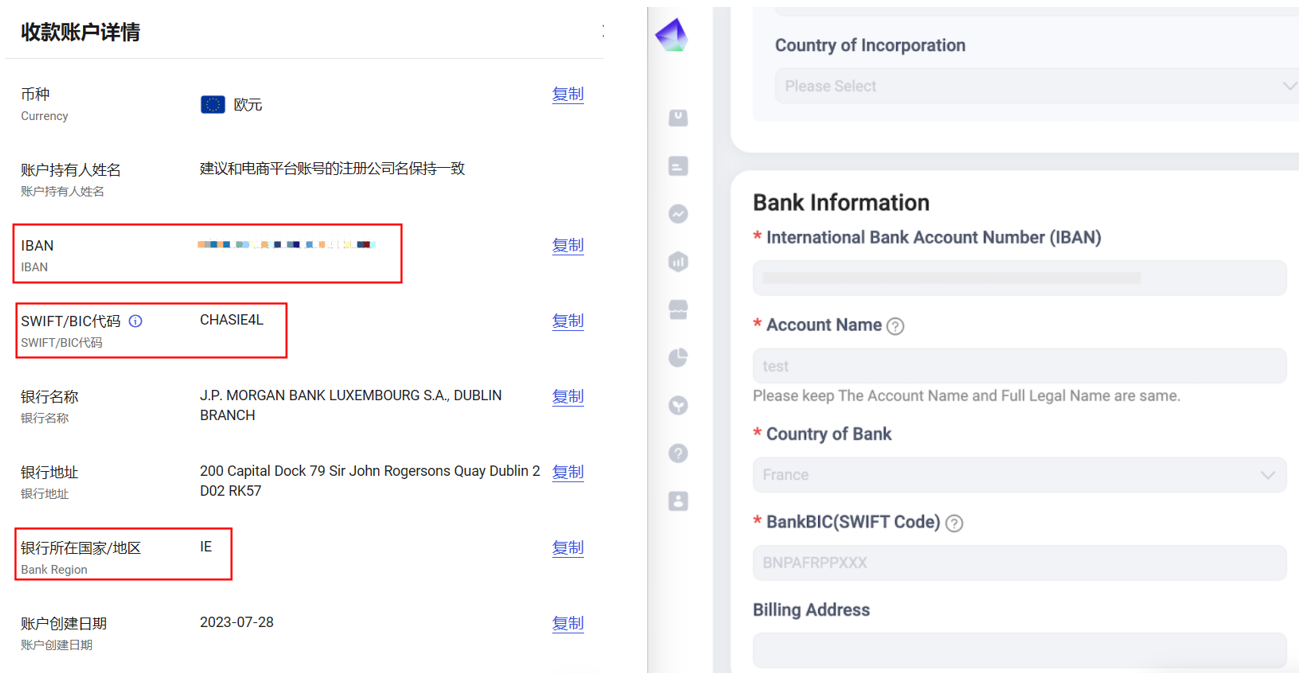Click the contact profile icon at sidebar bottom

point(678,501)
